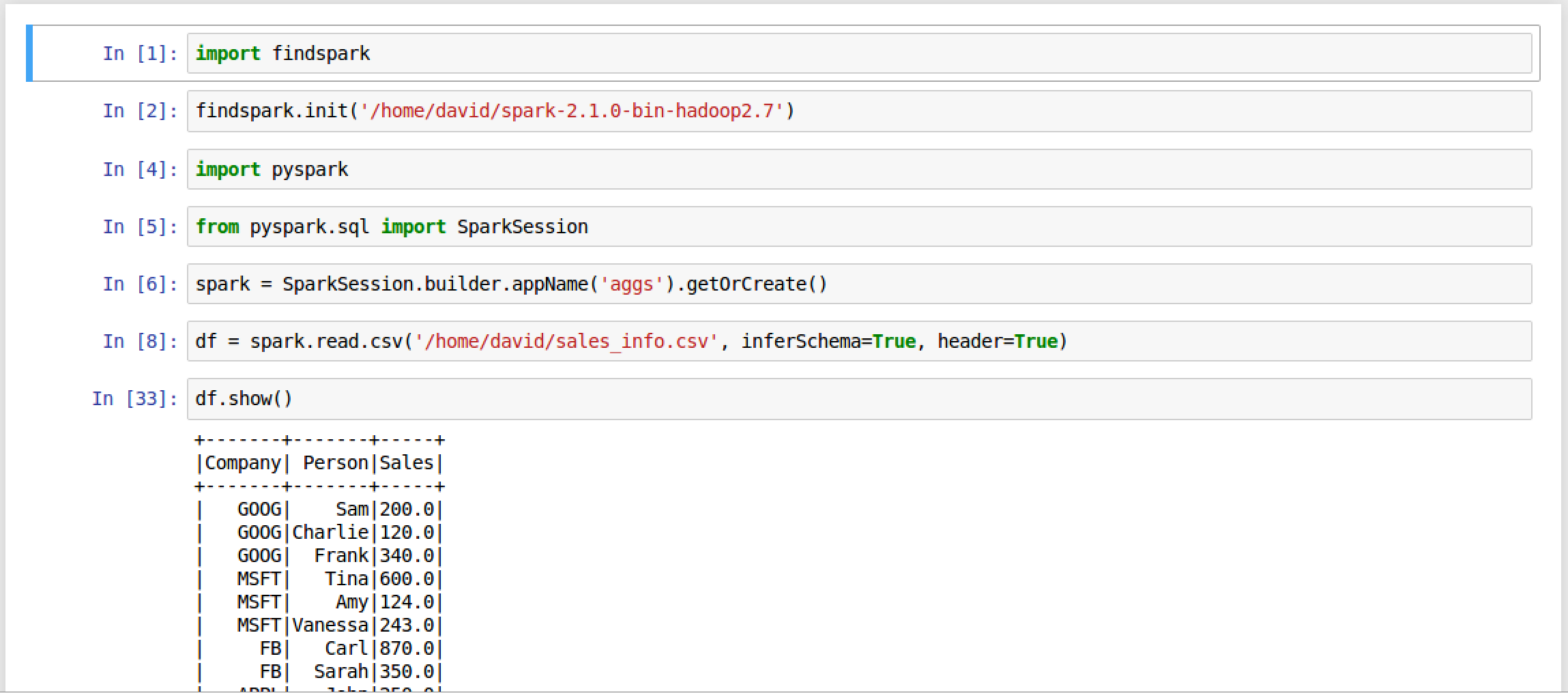Click the GOOG Sam row in output
This screenshot has height=693, width=1568.
pos(317,509)
